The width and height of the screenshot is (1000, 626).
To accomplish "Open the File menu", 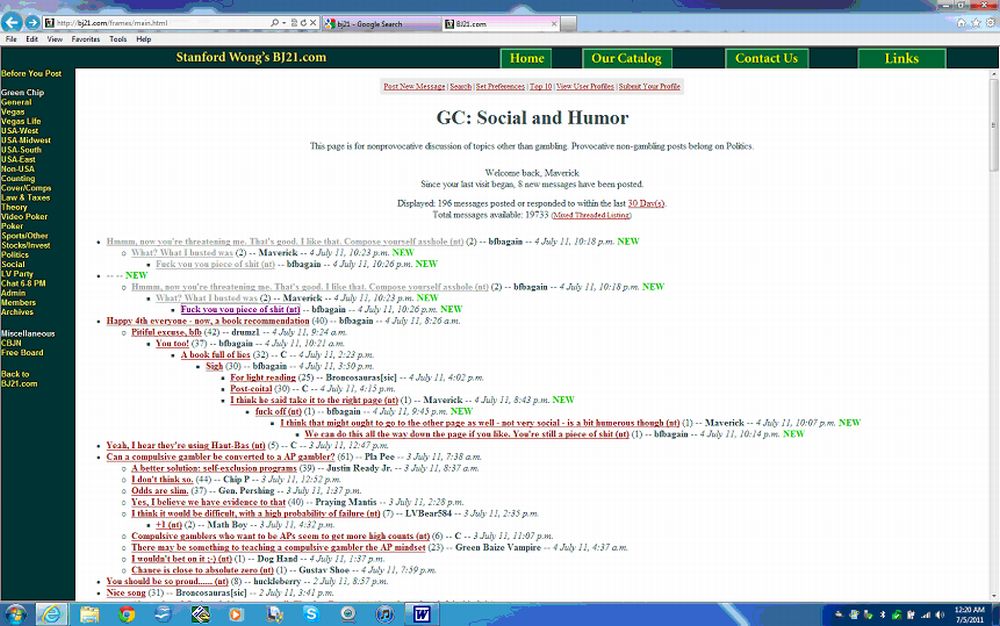I will pyautogui.click(x=11, y=39).
